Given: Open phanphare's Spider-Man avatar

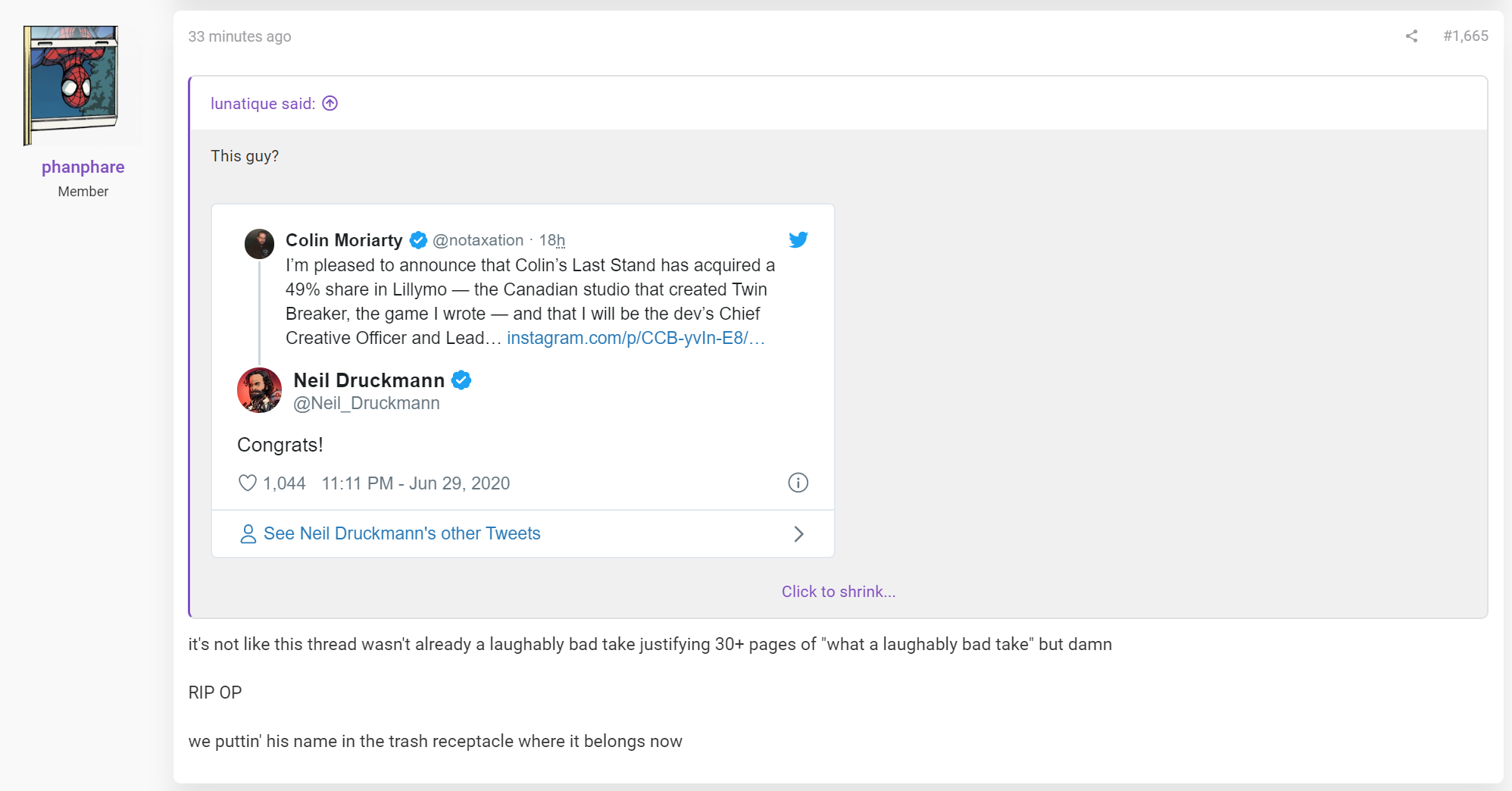Looking at the screenshot, I should (x=72, y=86).
